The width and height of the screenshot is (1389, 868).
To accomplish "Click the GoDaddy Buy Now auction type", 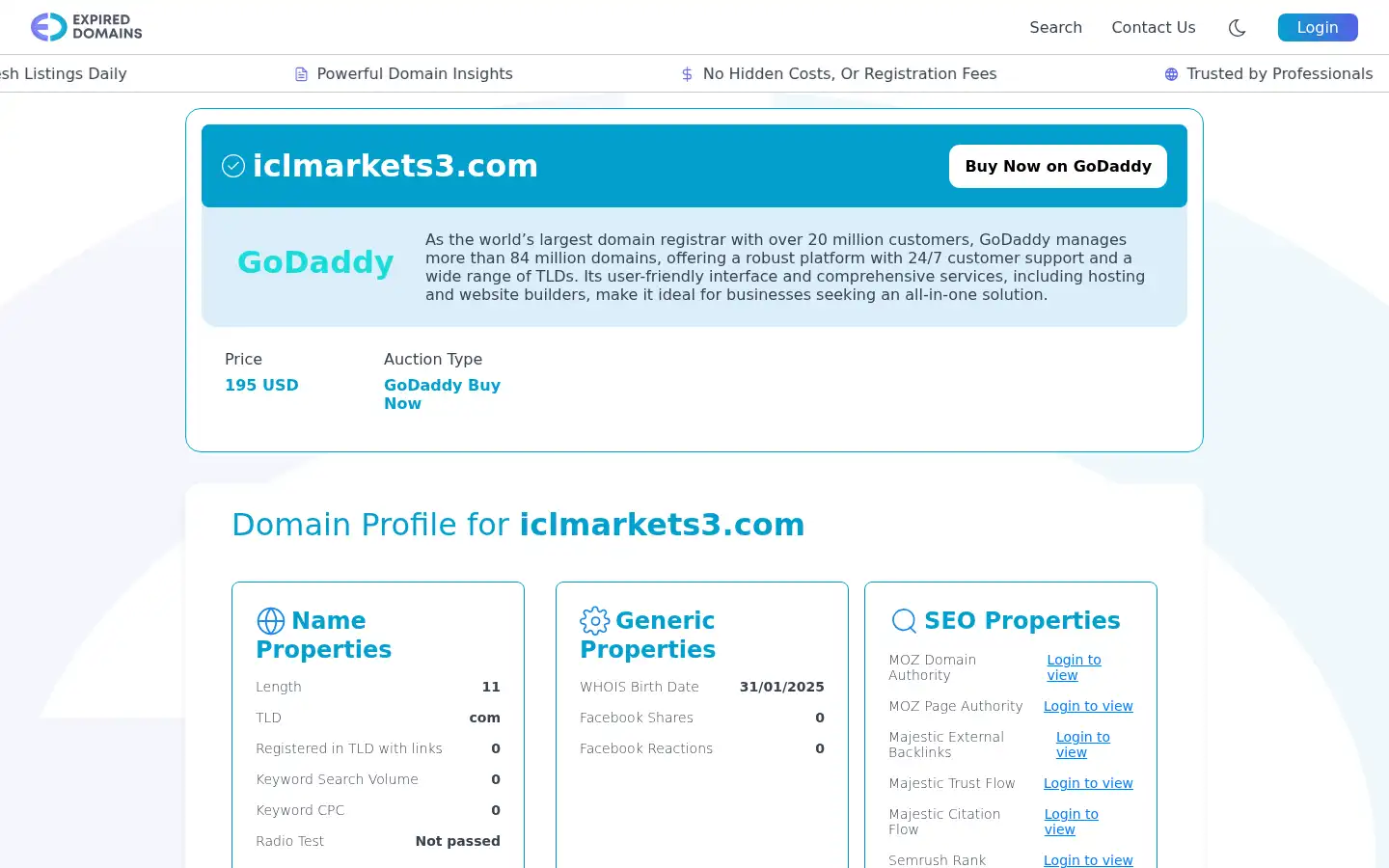I will tap(442, 393).
